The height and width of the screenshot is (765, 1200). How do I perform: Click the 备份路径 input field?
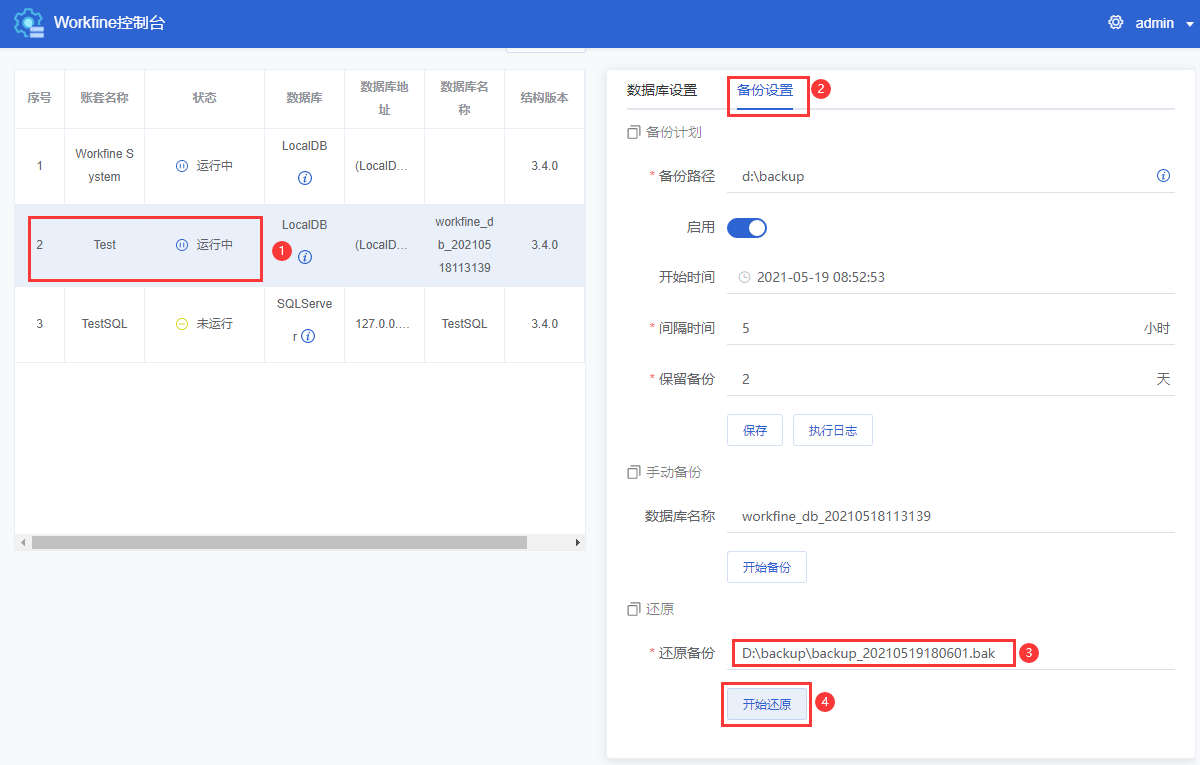[951, 176]
